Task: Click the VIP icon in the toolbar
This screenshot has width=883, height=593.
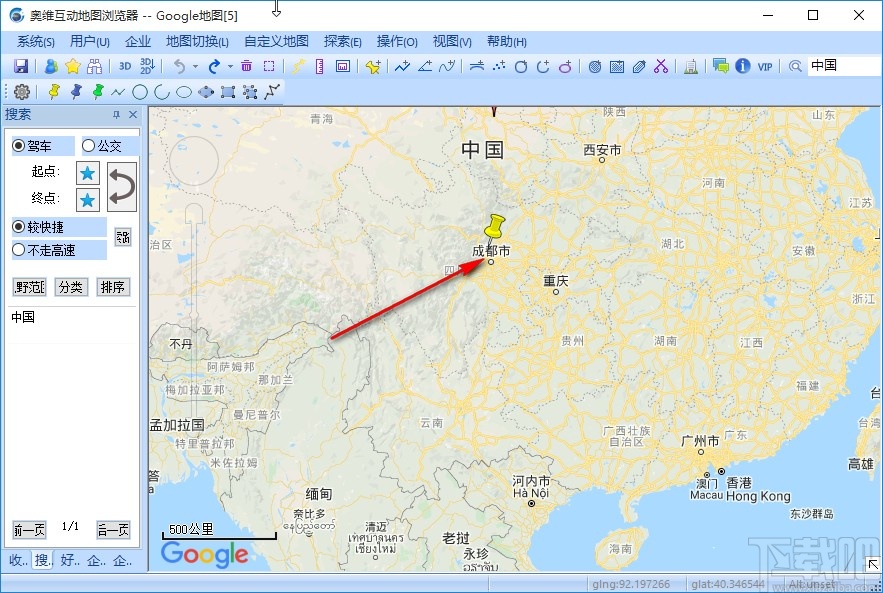Action: 765,66
